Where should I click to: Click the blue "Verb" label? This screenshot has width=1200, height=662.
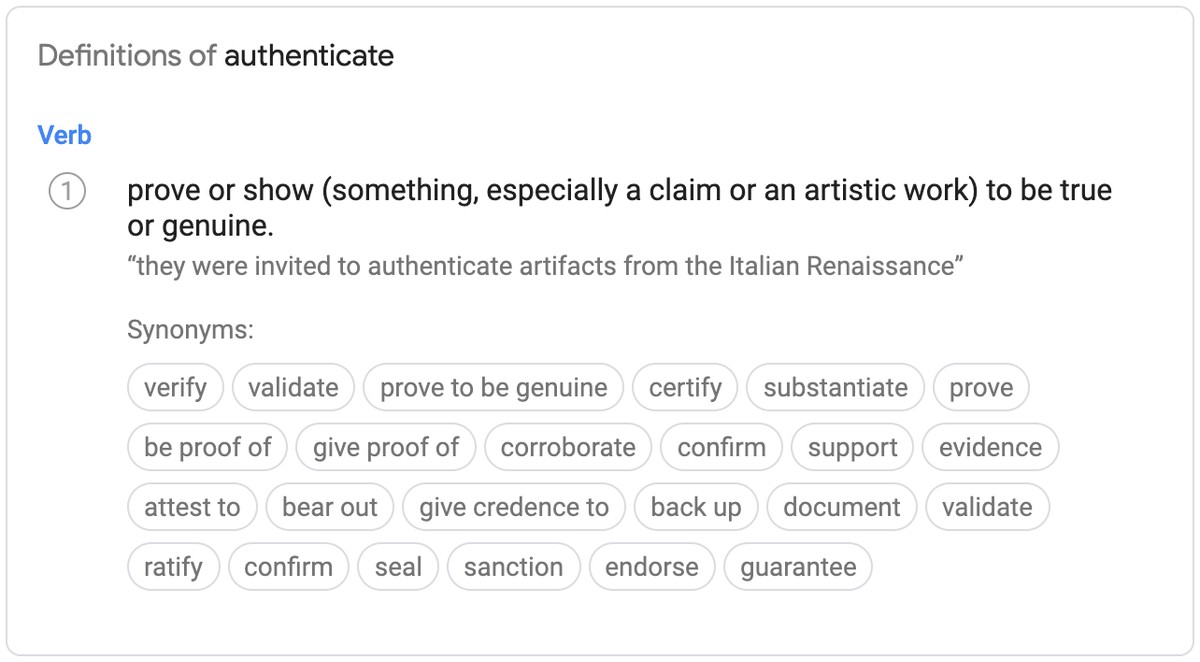point(64,134)
